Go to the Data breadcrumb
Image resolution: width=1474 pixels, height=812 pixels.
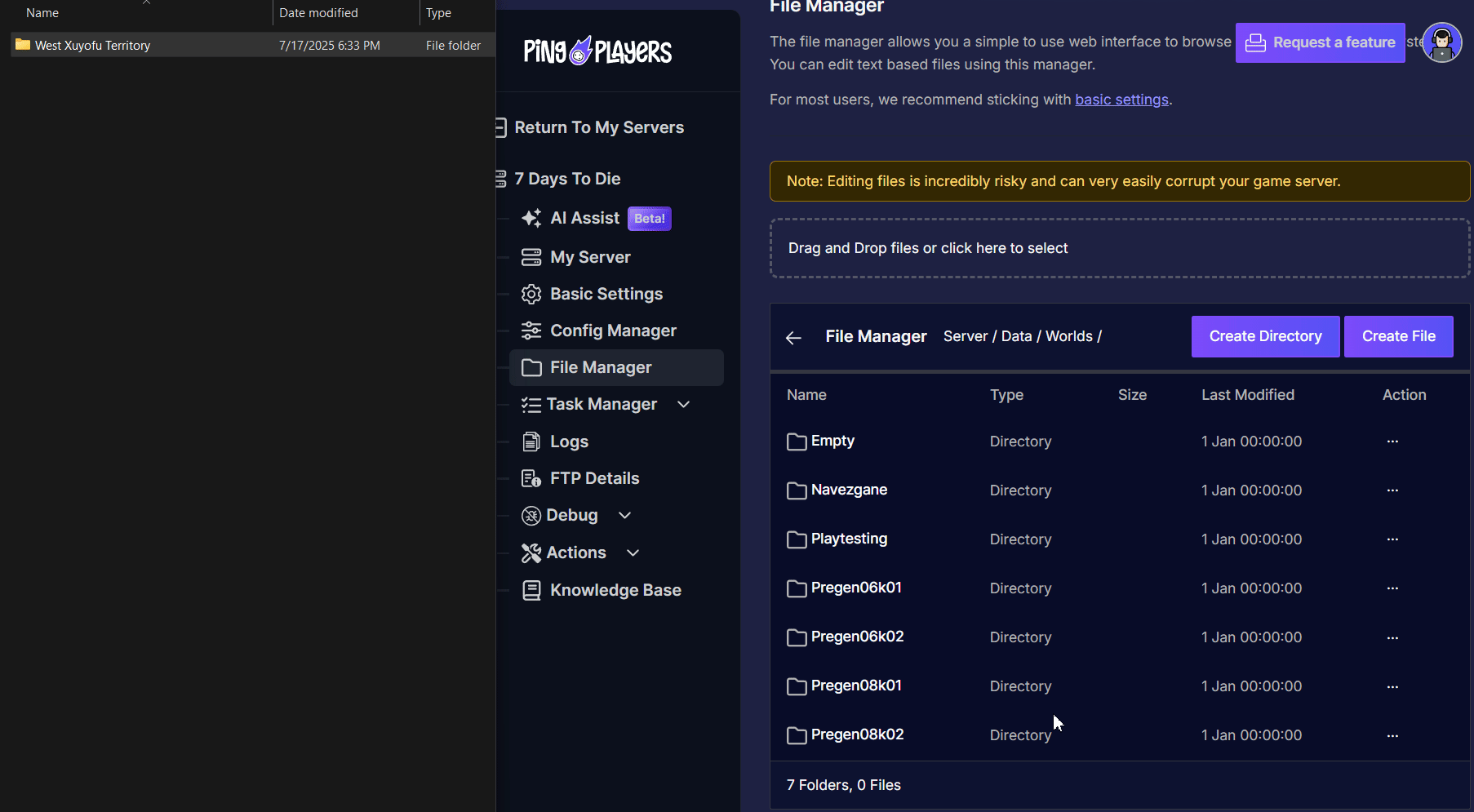tap(1016, 336)
